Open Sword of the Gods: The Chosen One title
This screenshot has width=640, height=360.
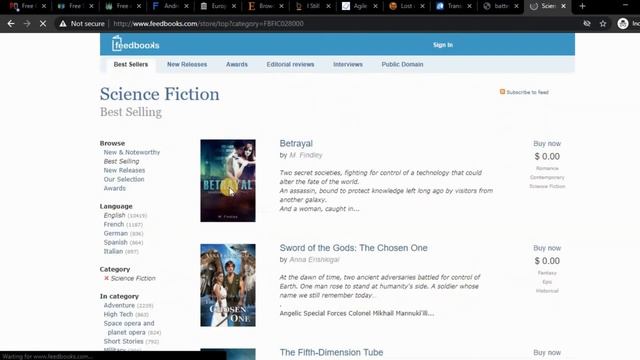(353, 248)
